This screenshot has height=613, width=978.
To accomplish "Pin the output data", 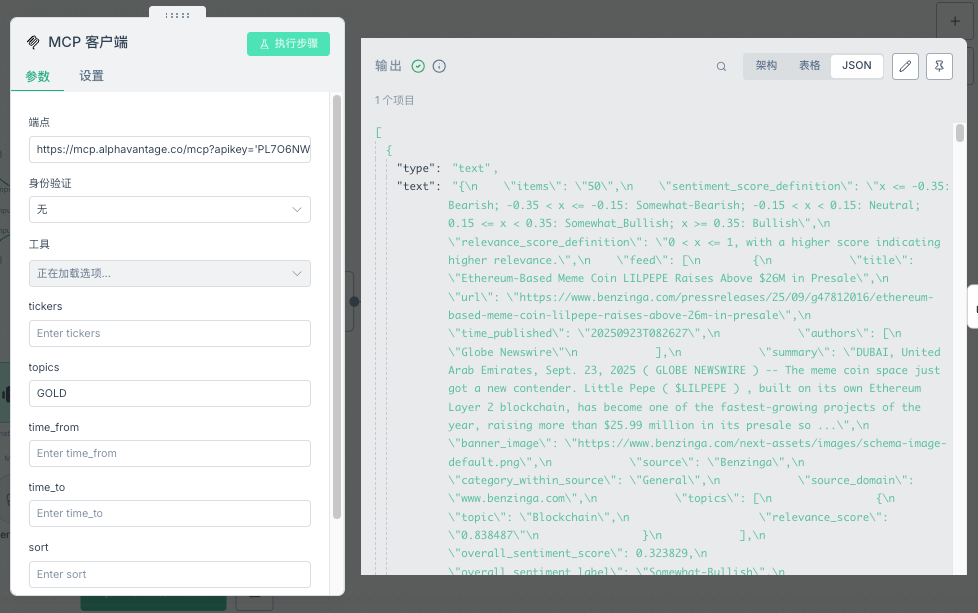I will click(x=939, y=66).
